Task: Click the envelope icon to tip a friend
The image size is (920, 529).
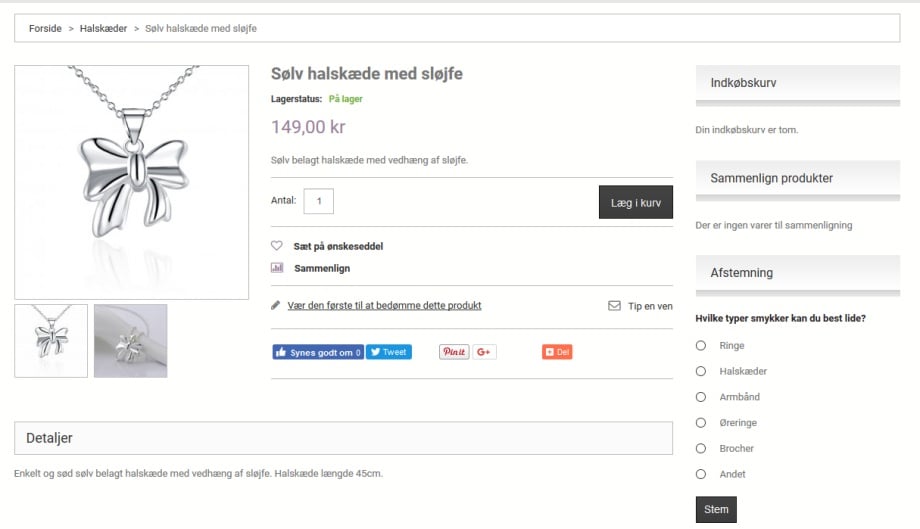Action: pyautogui.click(x=614, y=306)
